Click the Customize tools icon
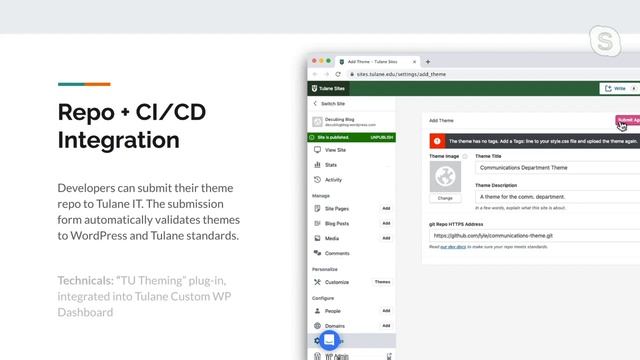Screen dimensions: 640x360 tap(318, 282)
